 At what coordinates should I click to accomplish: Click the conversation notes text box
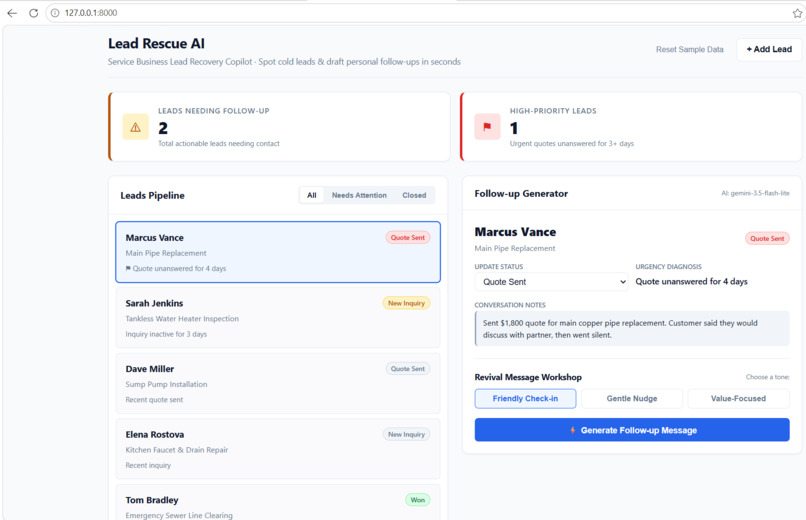coord(632,328)
